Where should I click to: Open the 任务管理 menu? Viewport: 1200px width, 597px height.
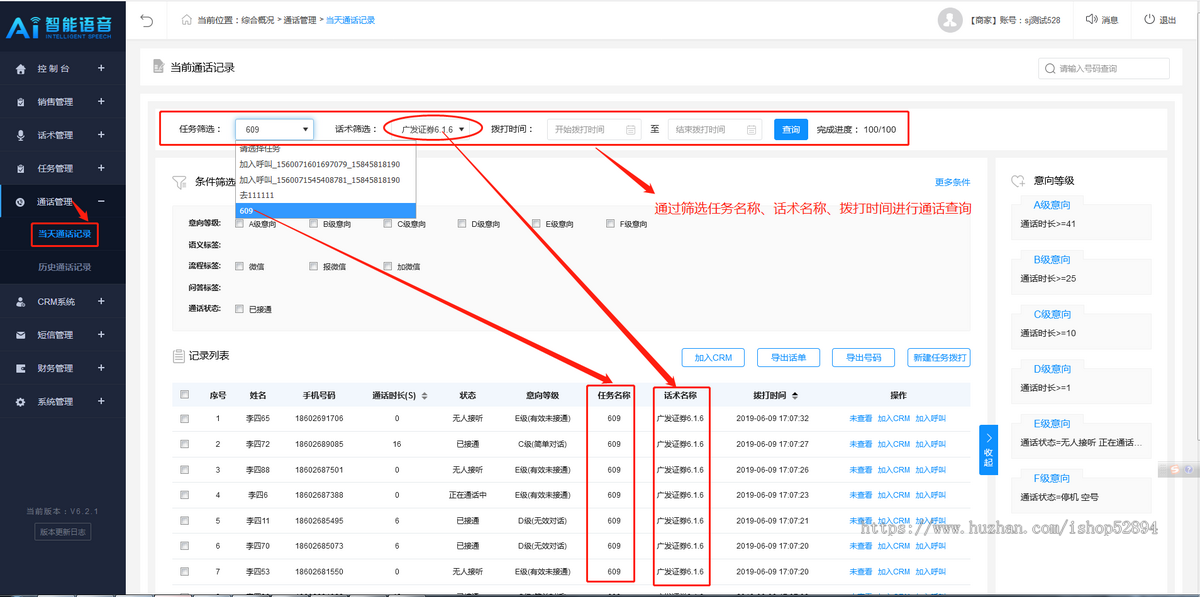tap(62, 168)
